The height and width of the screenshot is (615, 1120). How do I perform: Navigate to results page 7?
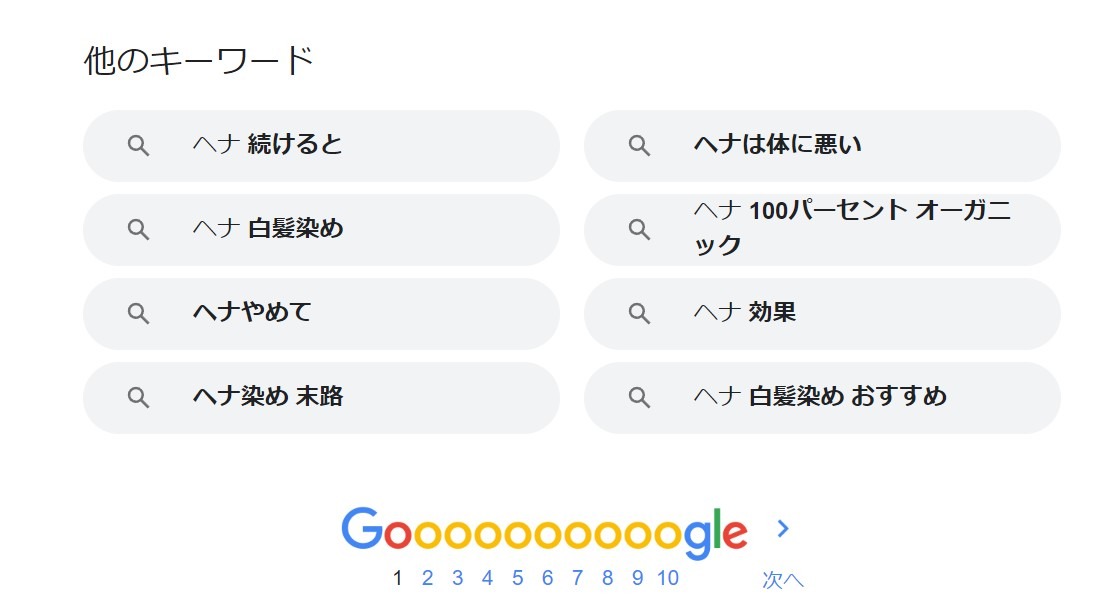point(577,578)
